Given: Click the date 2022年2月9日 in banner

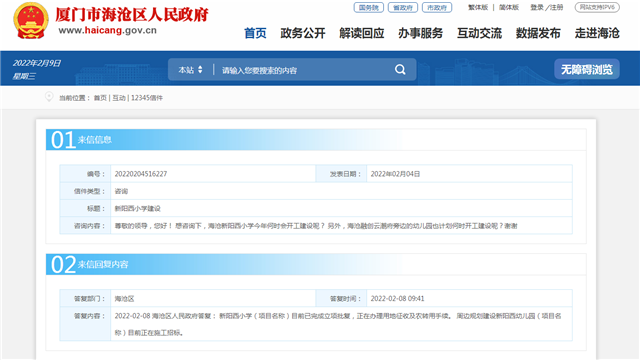Looking at the screenshot, I should [x=37, y=63].
